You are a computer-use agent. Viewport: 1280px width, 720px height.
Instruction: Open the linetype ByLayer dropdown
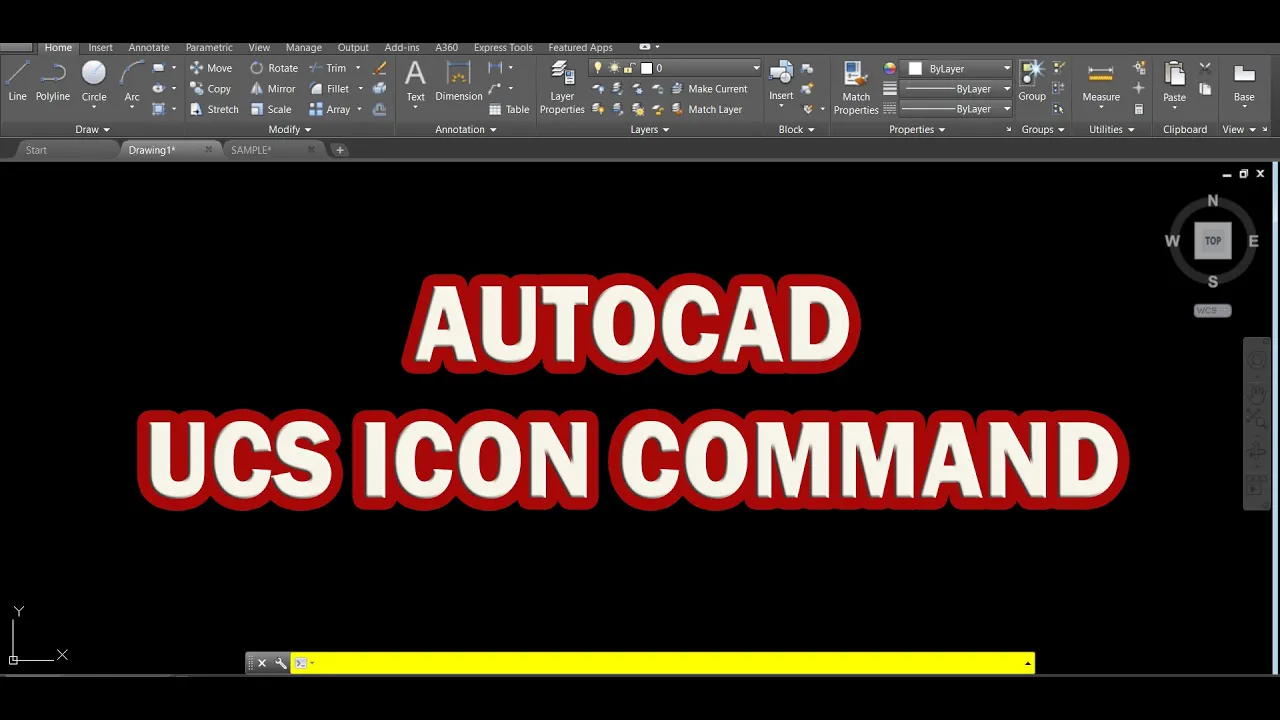click(x=958, y=109)
